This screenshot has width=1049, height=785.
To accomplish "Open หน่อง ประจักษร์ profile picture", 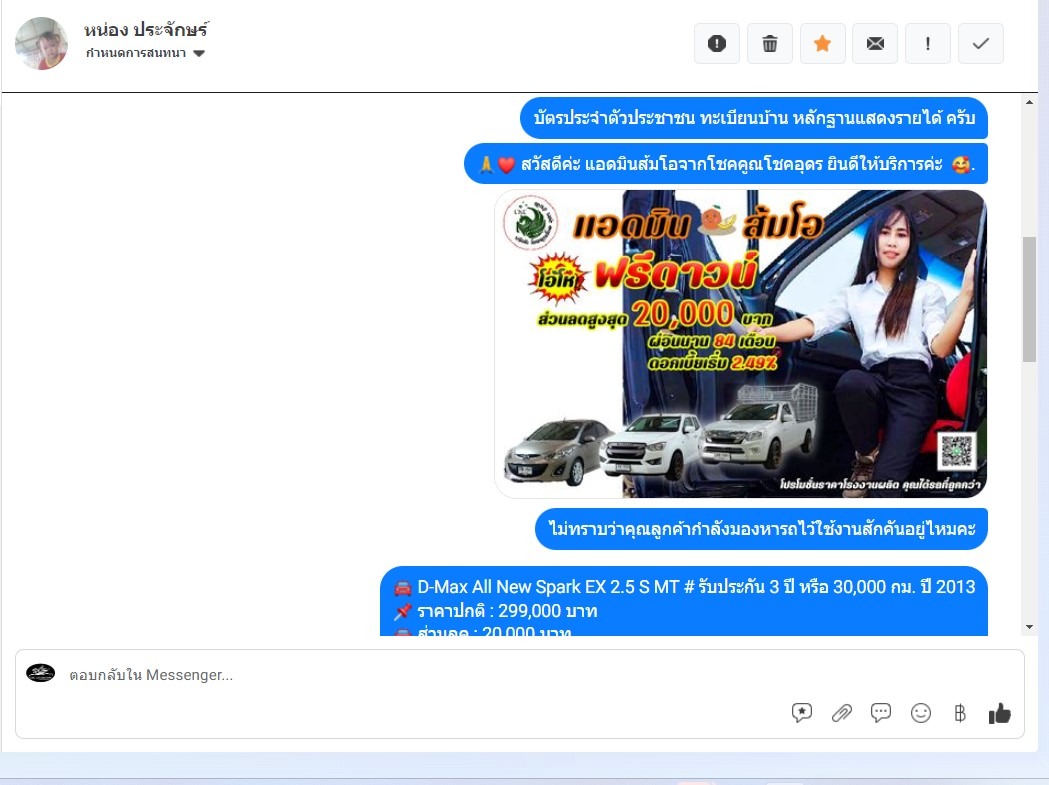I will (x=41, y=43).
